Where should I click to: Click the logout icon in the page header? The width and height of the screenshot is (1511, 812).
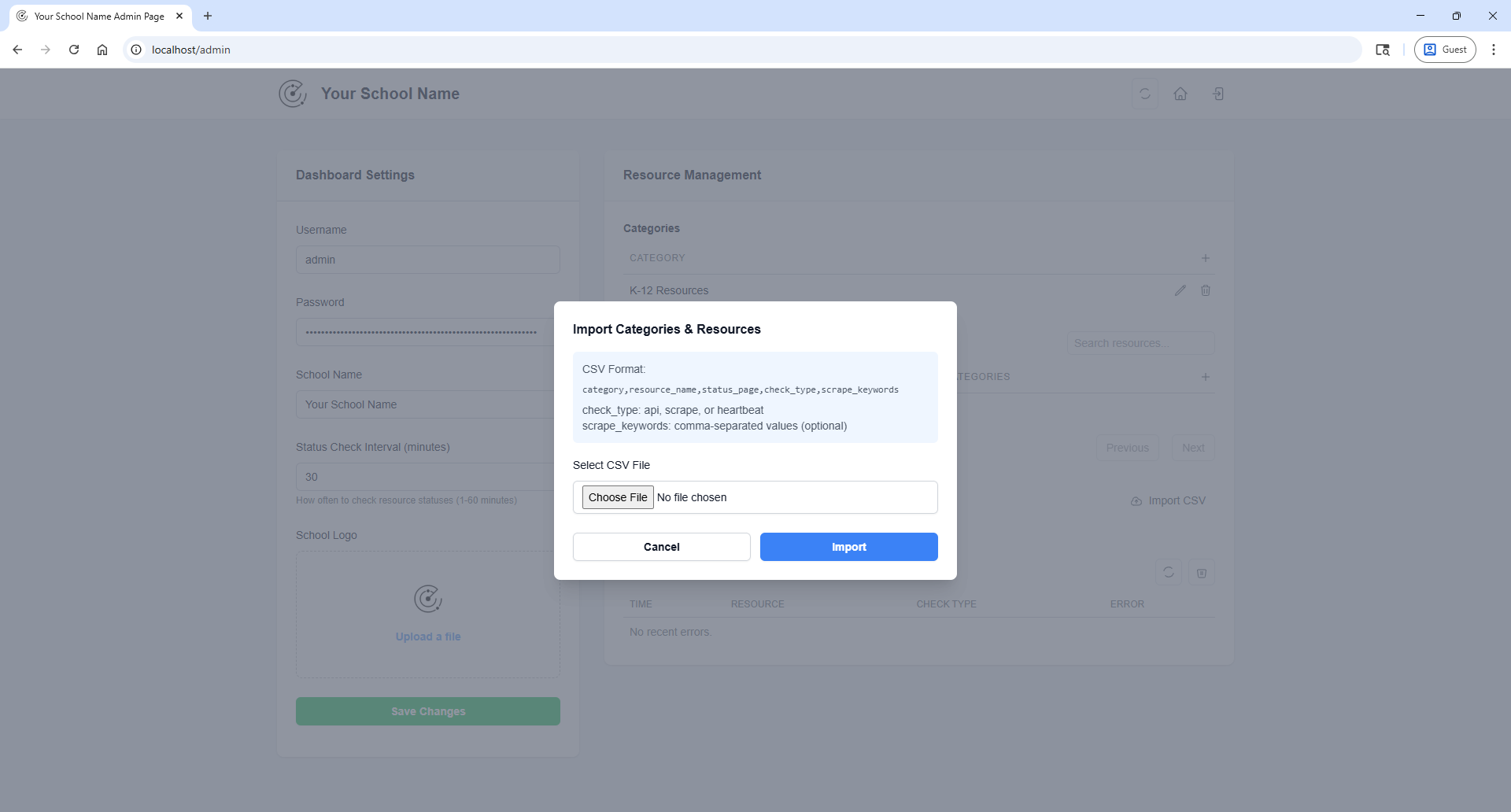click(x=1217, y=94)
